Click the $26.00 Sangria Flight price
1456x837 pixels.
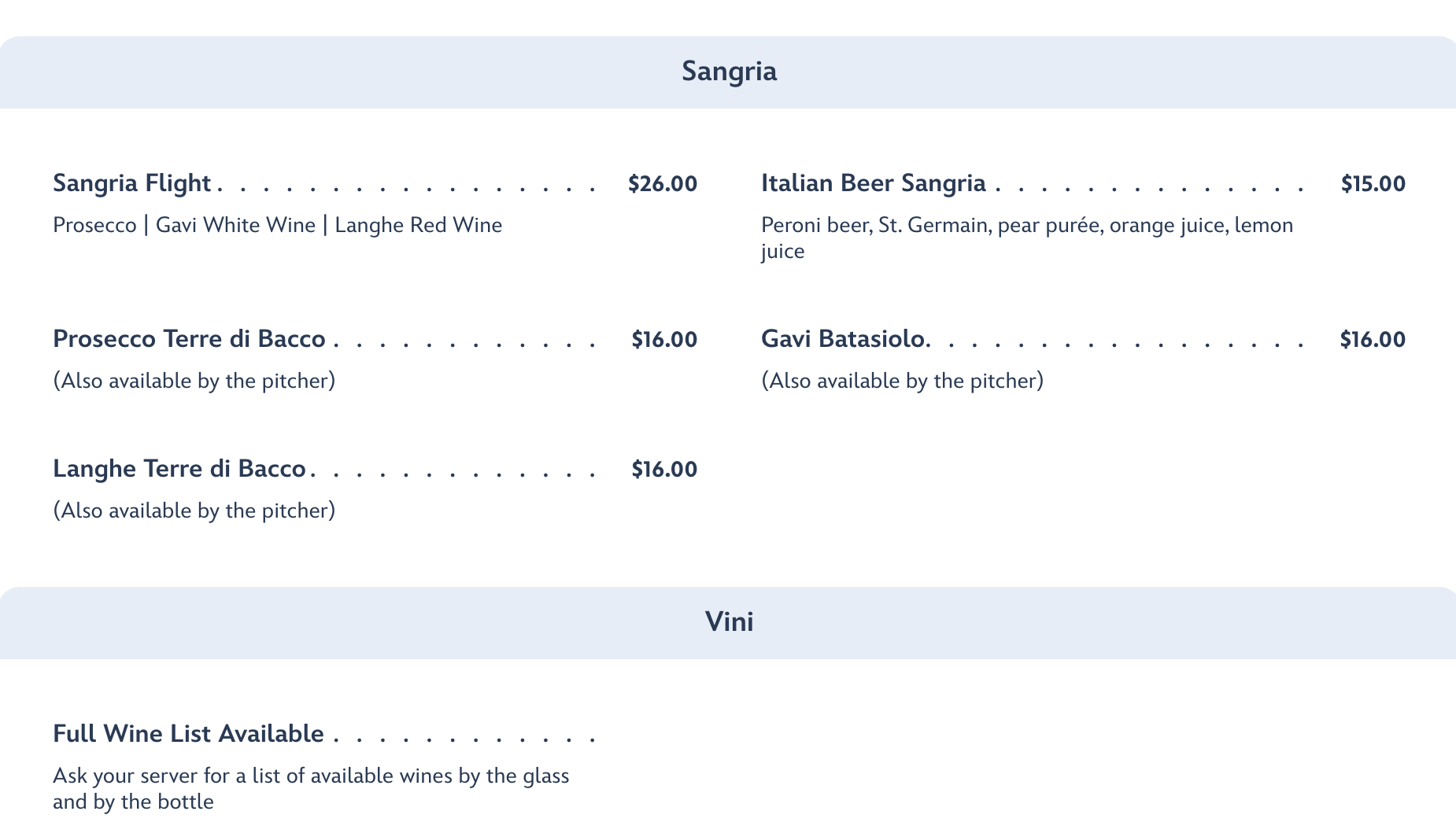pyautogui.click(x=662, y=184)
